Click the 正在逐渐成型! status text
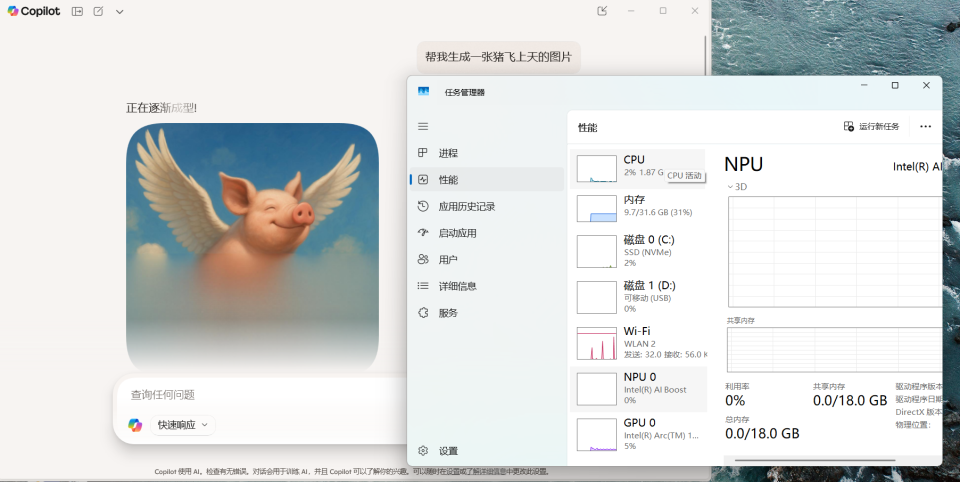The width and height of the screenshot is (960, 482). pyautogui.click(x=161, y=108)
